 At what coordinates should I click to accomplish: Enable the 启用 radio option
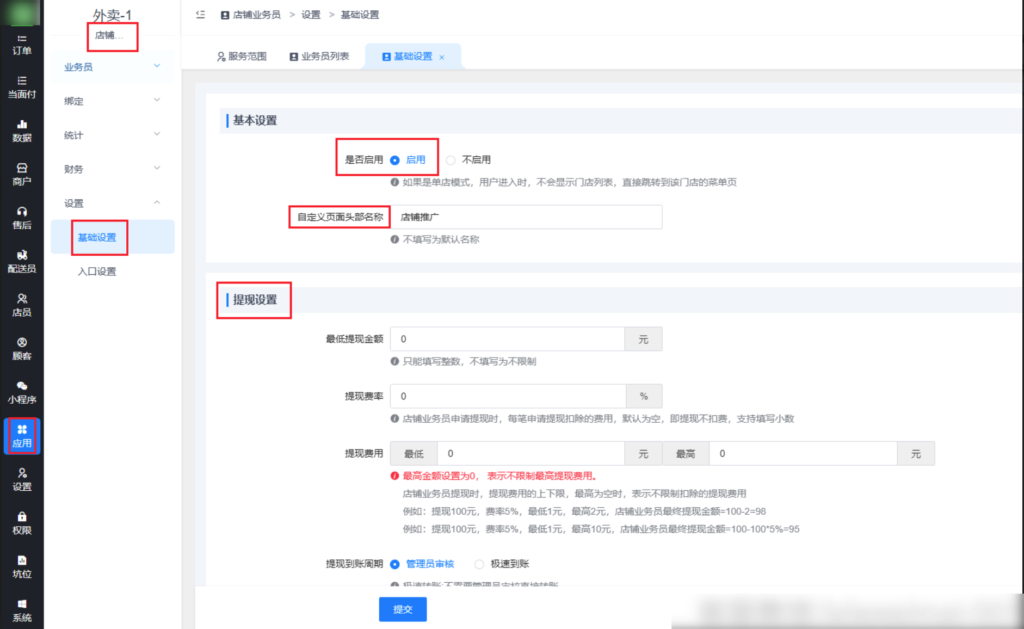(x=406, y=159)
